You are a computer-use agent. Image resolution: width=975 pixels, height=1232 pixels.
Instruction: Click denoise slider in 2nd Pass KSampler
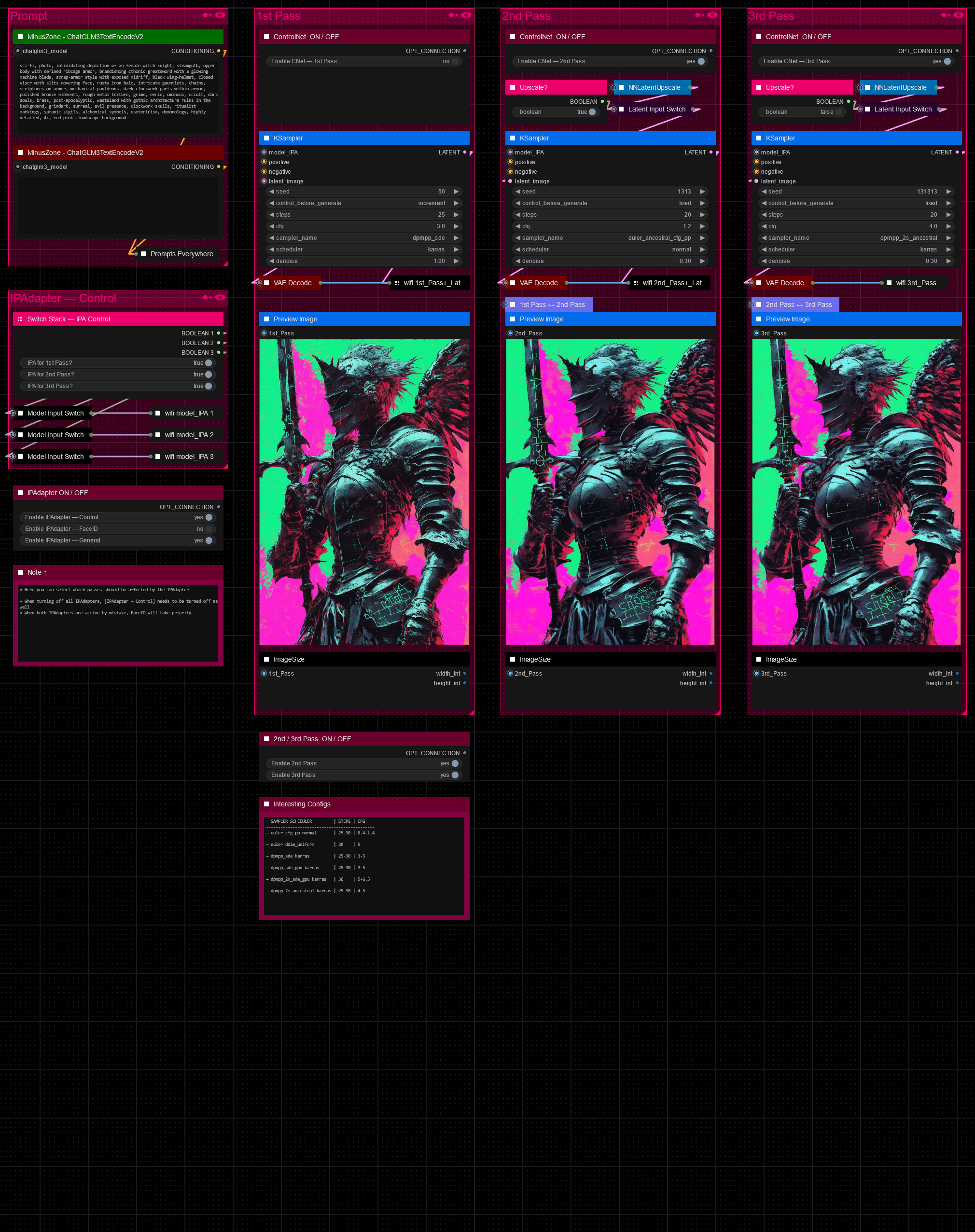tap(610, 261)
